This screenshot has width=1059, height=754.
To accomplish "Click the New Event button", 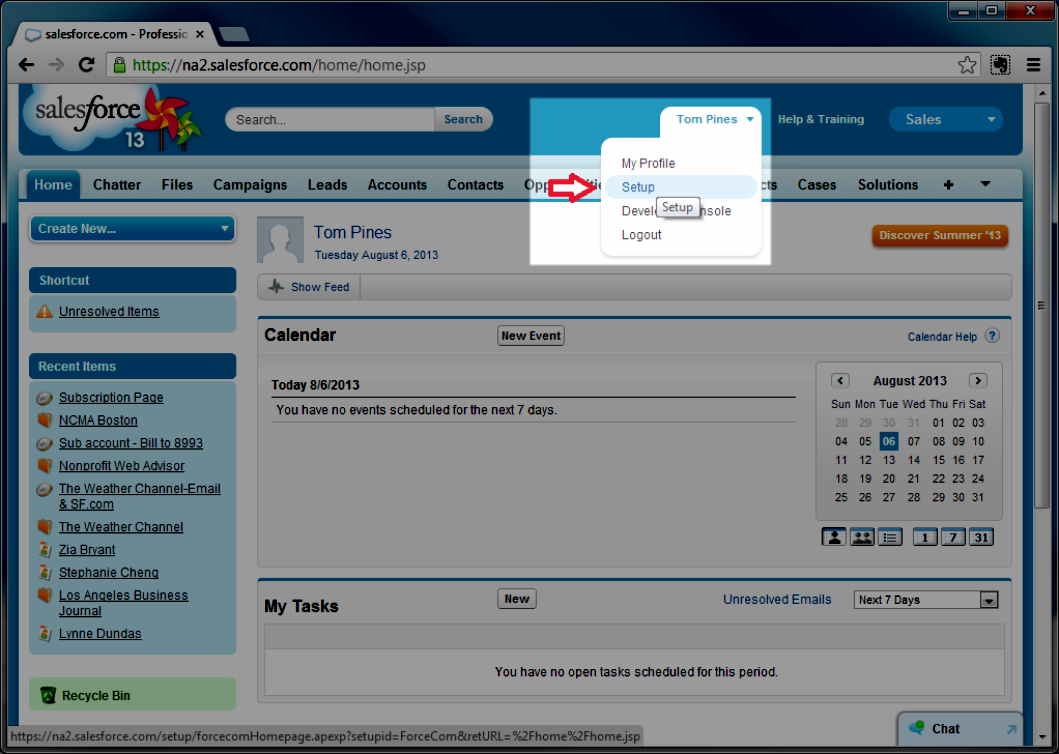I will coord(531,336).
